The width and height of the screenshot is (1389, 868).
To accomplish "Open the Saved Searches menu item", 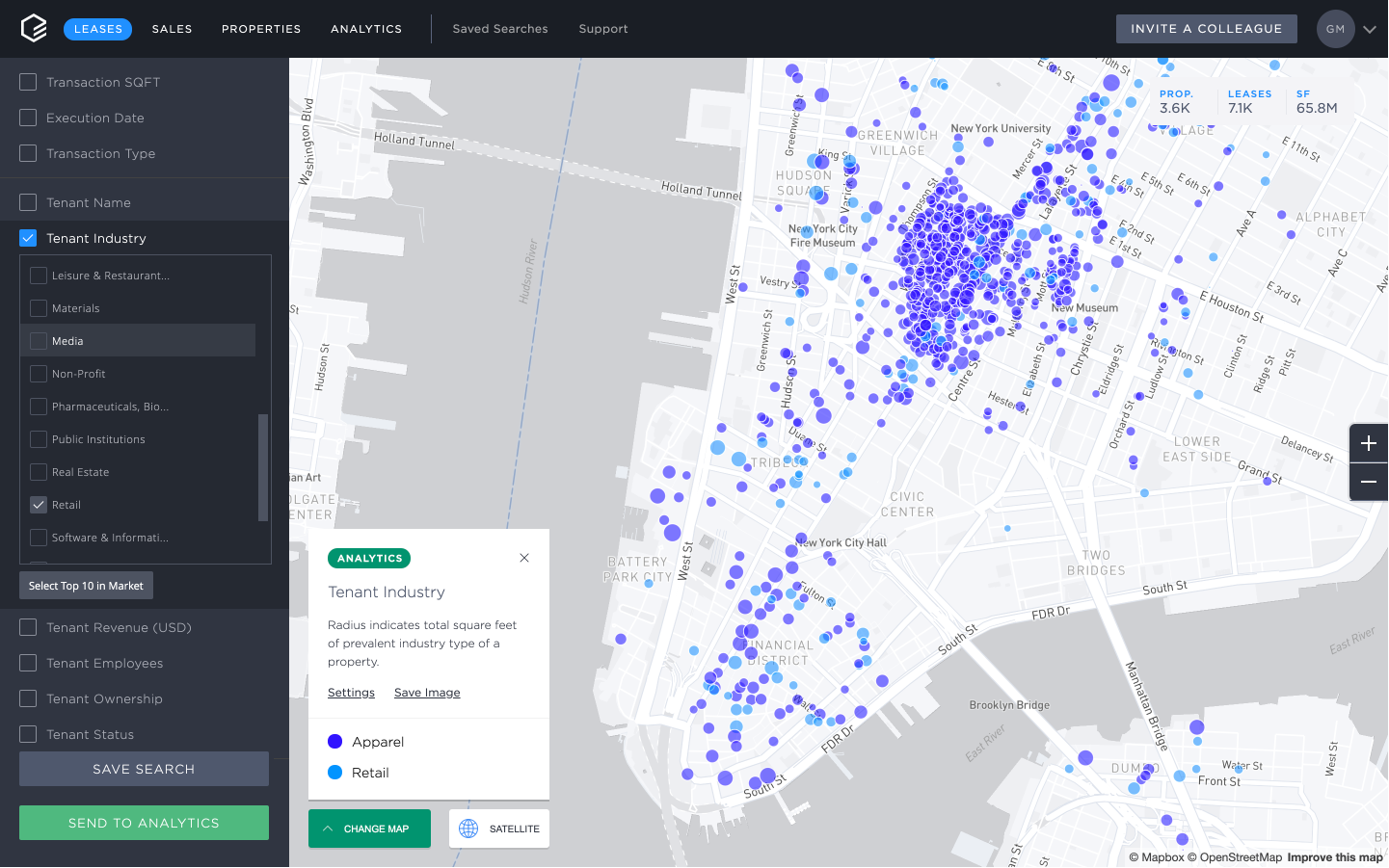I will [500, 29].
